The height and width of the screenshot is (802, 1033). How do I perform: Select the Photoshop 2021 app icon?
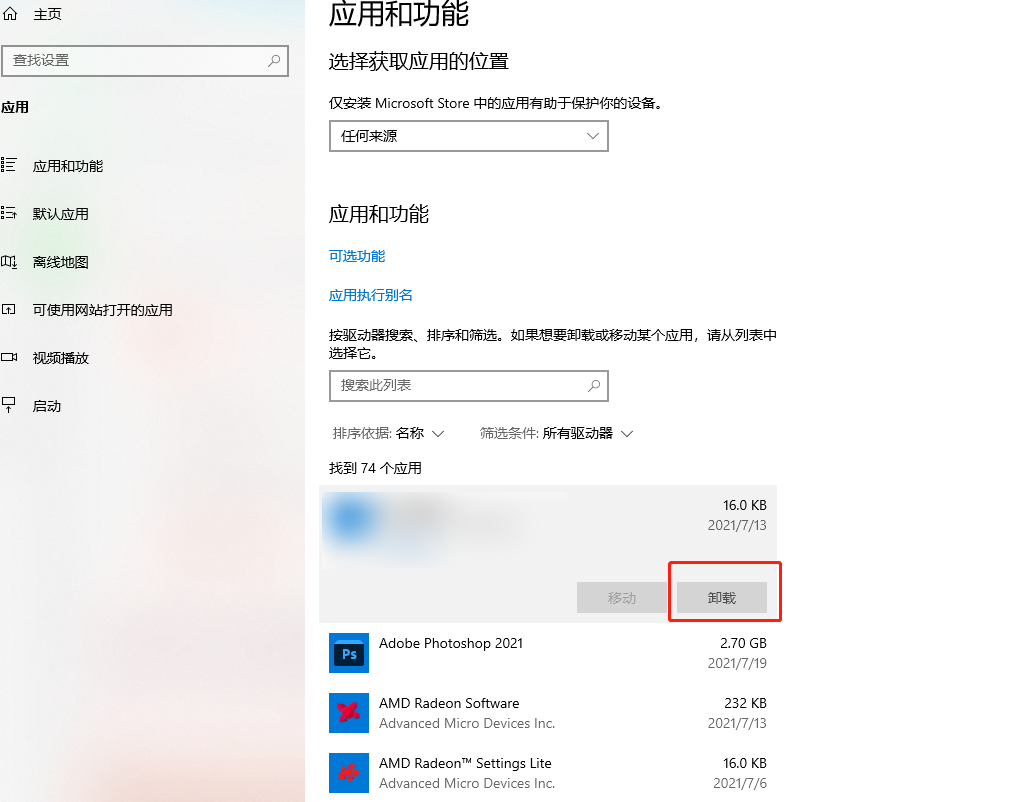[x=348, y=653]
